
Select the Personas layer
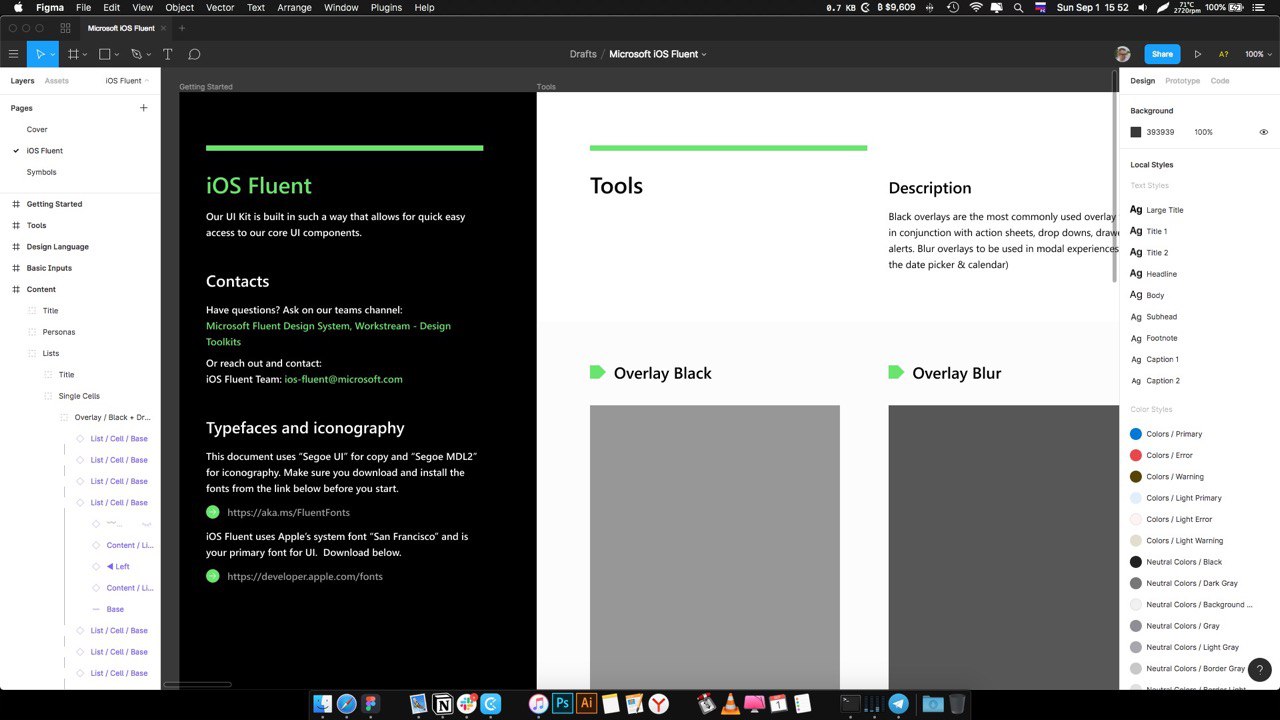click(59, 332)
